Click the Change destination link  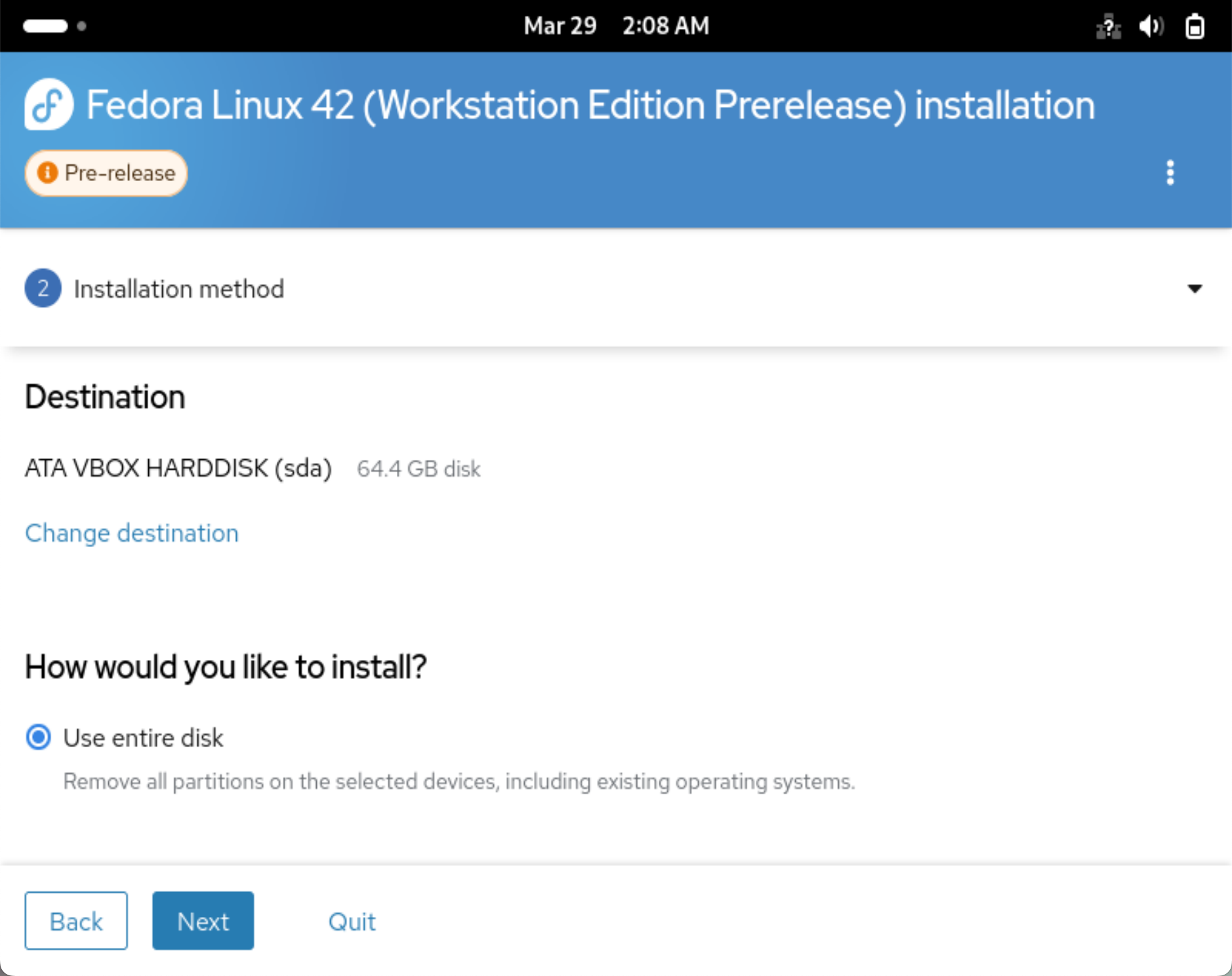coord(132,533)
